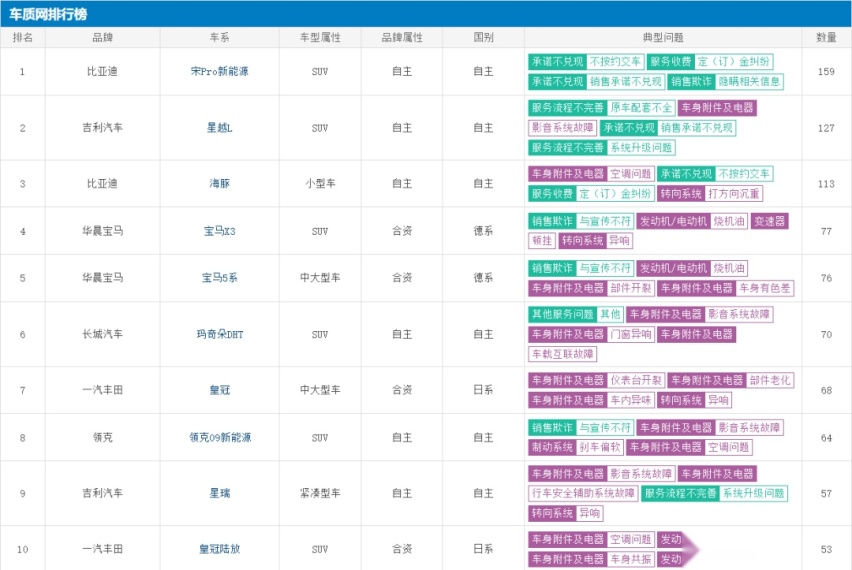Open the 宝马5系 car series link
The image size is (852, 570).
tap(220, 278)
